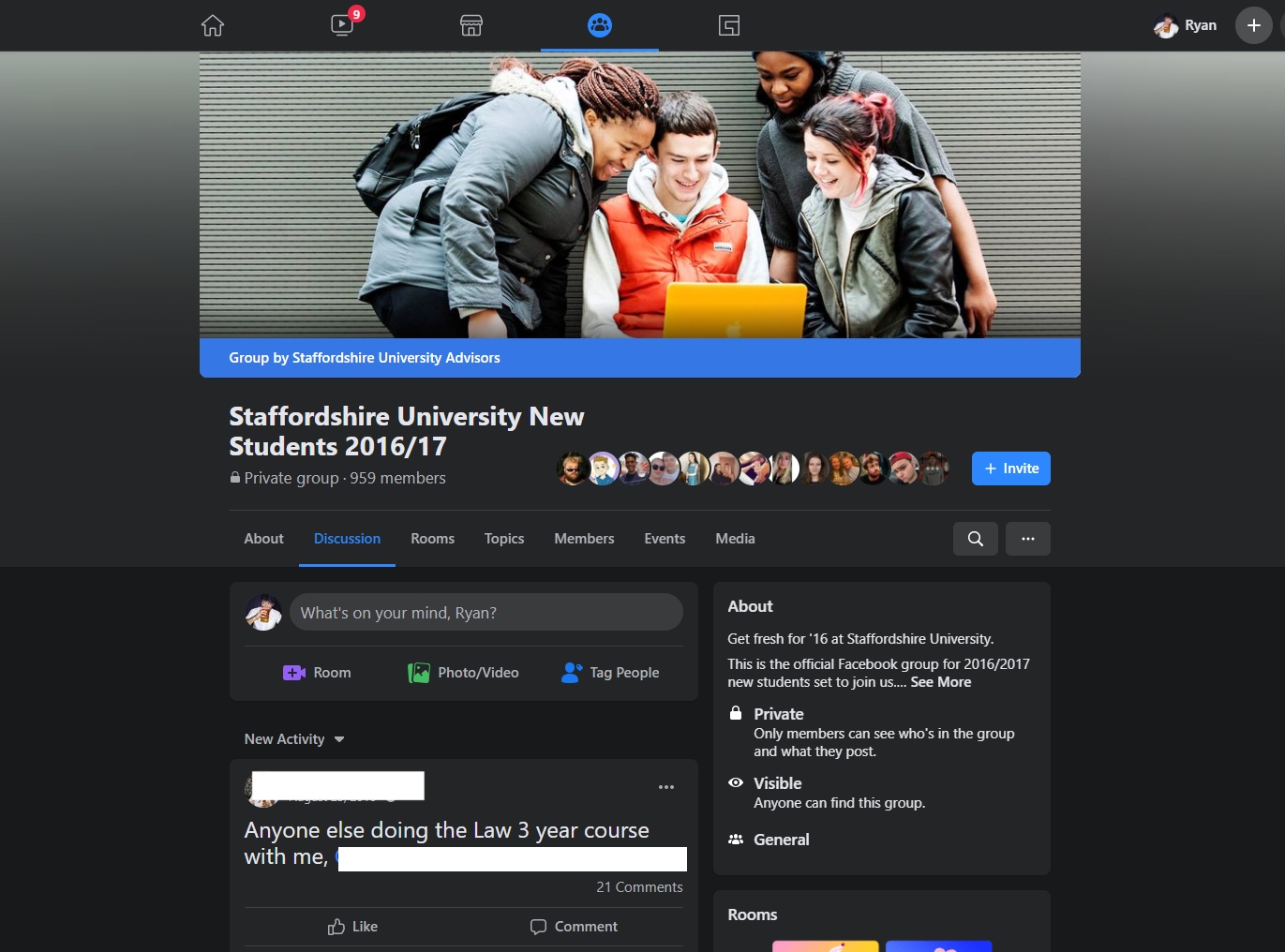Select the Discussion tab
Screen dimensions: 1285x952
[347, 539]
